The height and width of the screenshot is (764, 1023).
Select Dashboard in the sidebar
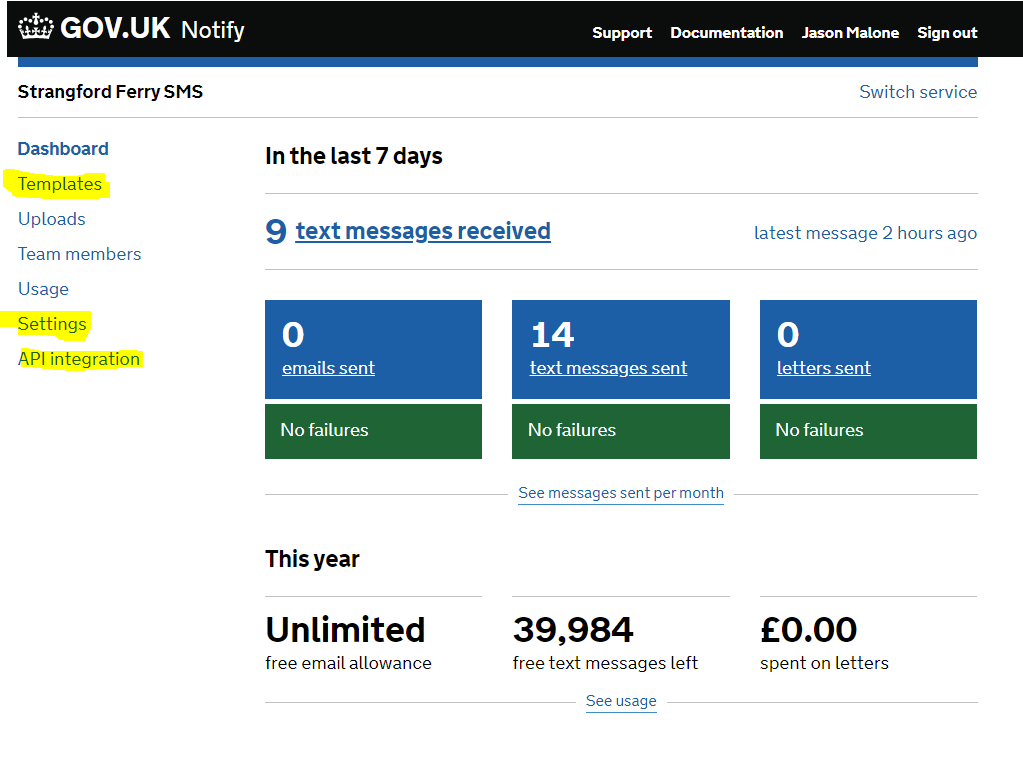click(62, 148)
